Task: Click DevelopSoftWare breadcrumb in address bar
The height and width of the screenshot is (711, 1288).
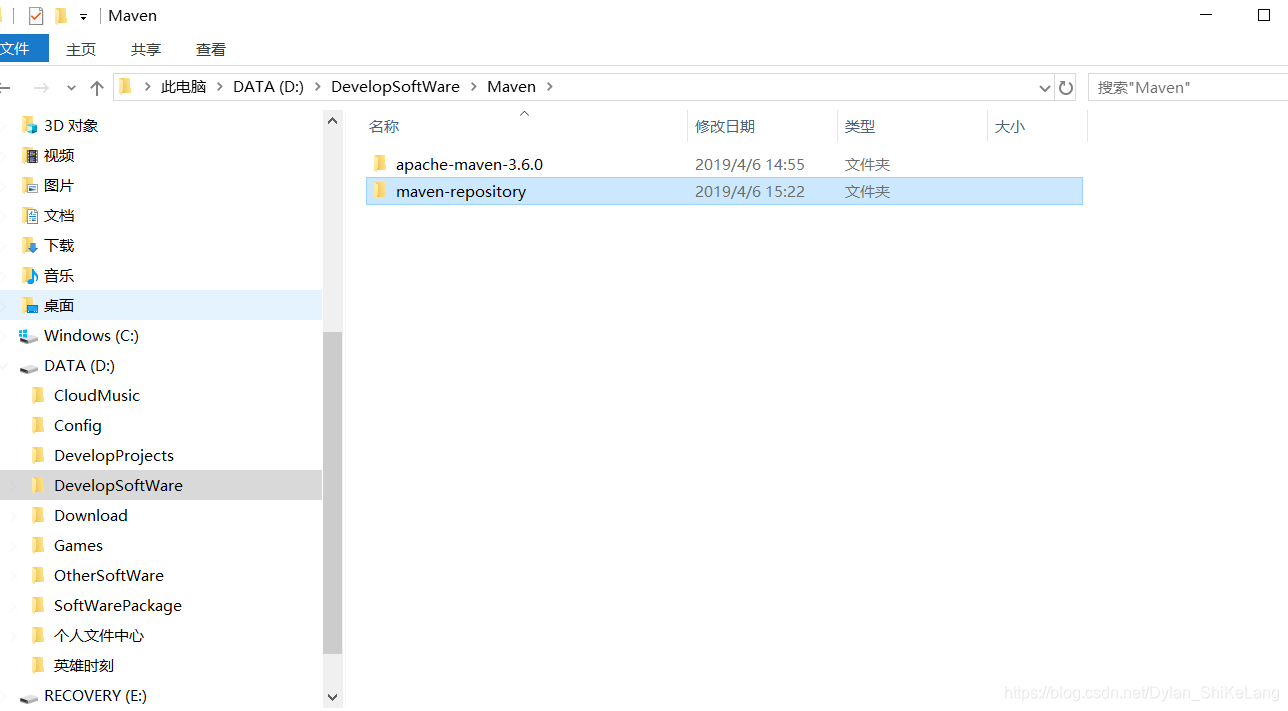Action: tap(395, 87)
